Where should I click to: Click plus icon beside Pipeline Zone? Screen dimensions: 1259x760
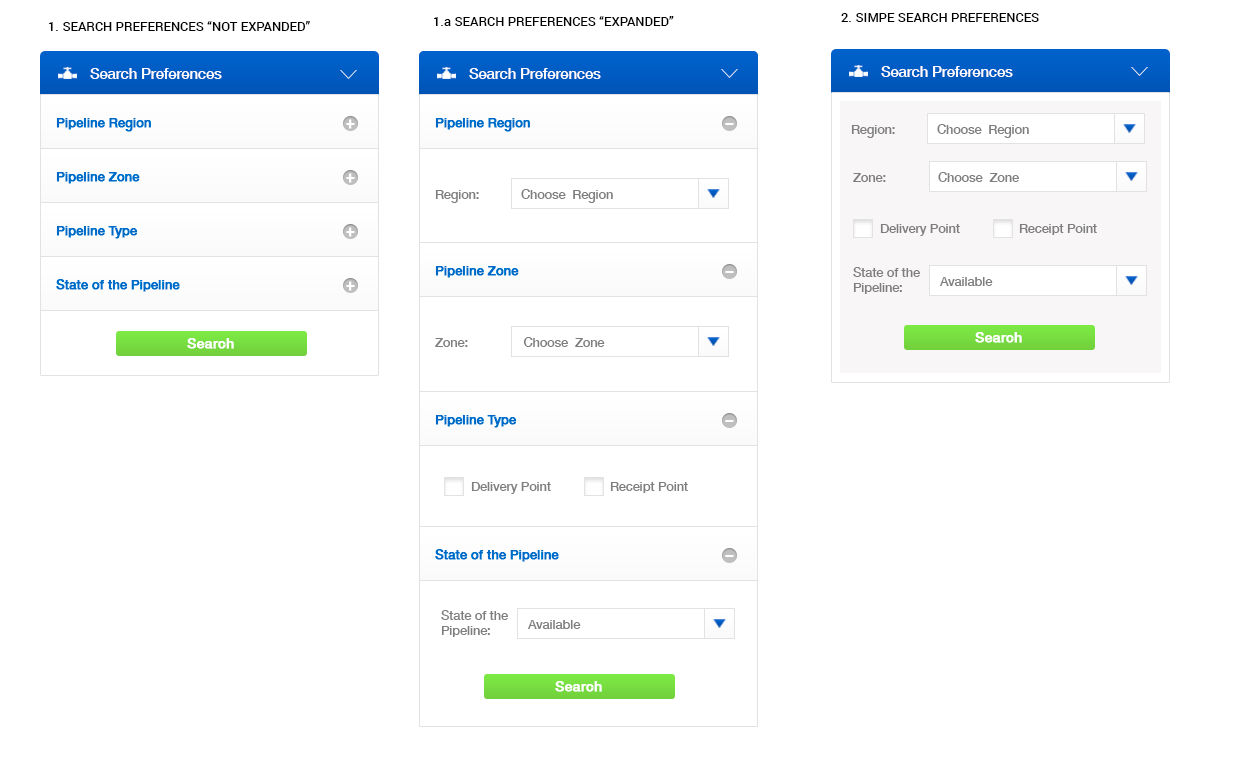click(350, 178)
